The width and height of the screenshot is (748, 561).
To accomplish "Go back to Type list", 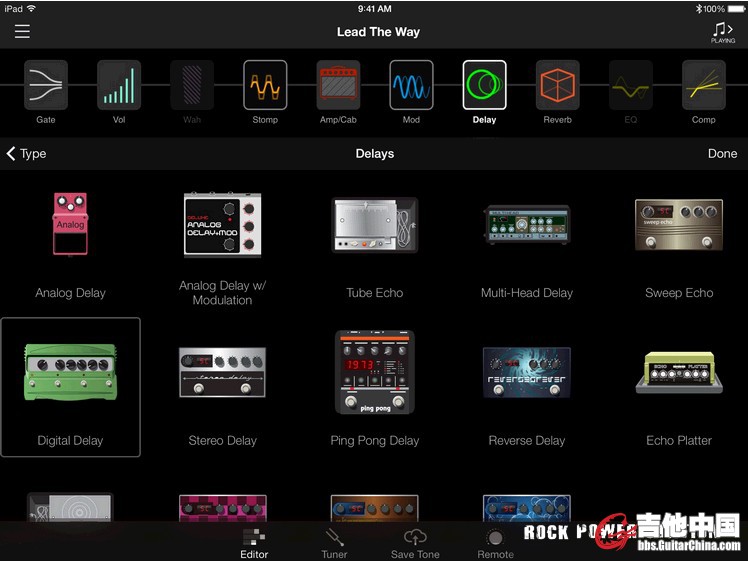I will 26,154.
